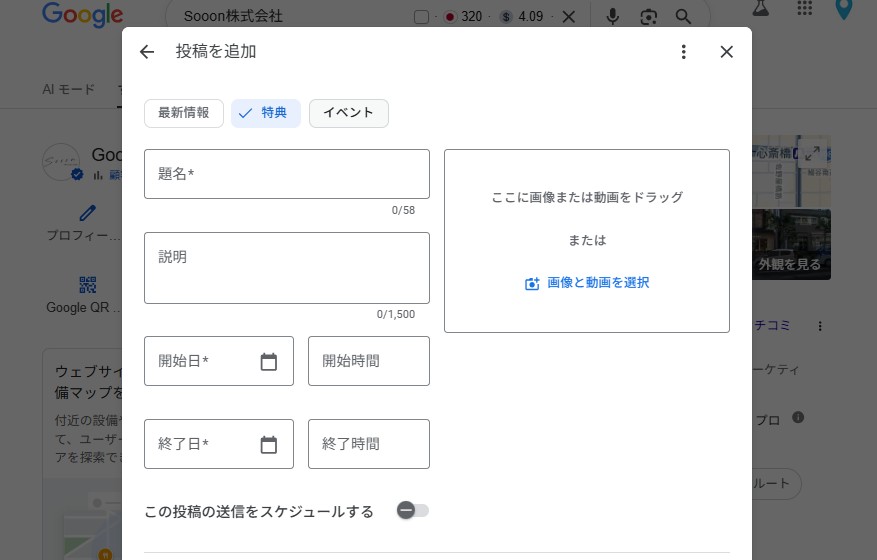This screenshot has height=560, width=877.
Task: Open the 終了時間 time selector
Action: coord(369,444)
